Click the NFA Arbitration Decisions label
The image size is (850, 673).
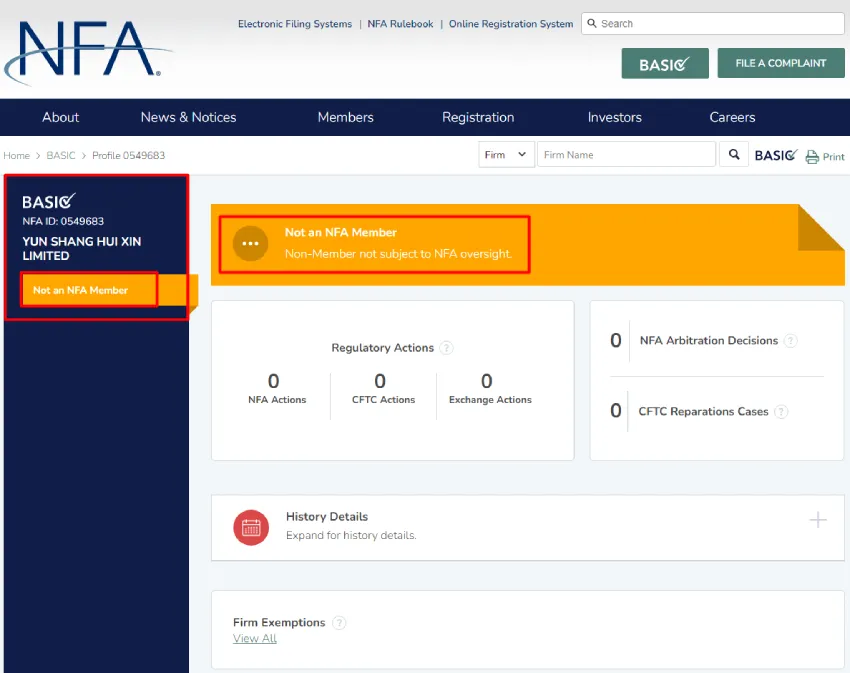709,341
